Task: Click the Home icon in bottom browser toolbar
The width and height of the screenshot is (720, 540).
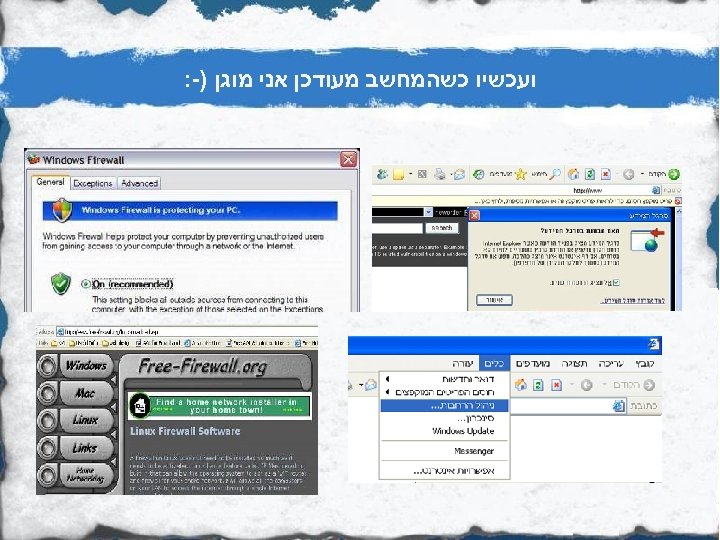Action: (520, 385)
